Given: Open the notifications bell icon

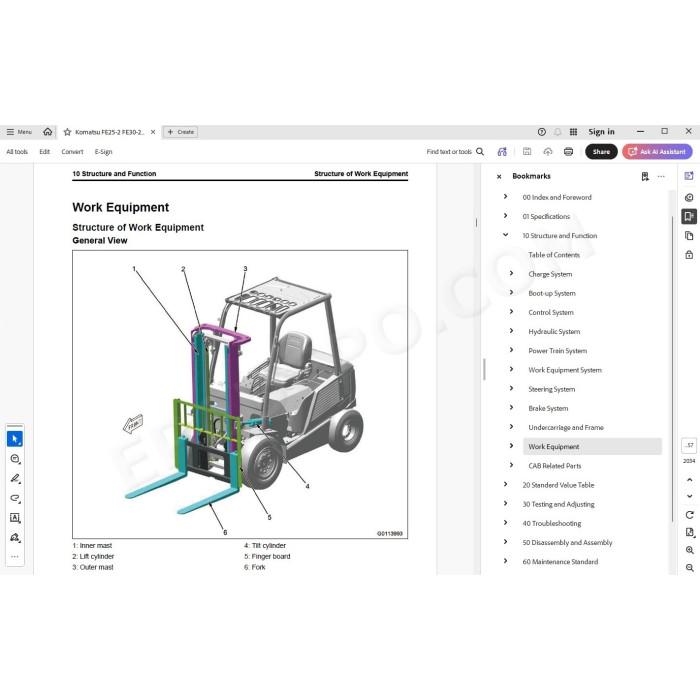Looking at the screenshot, I should tap(558, 132).
